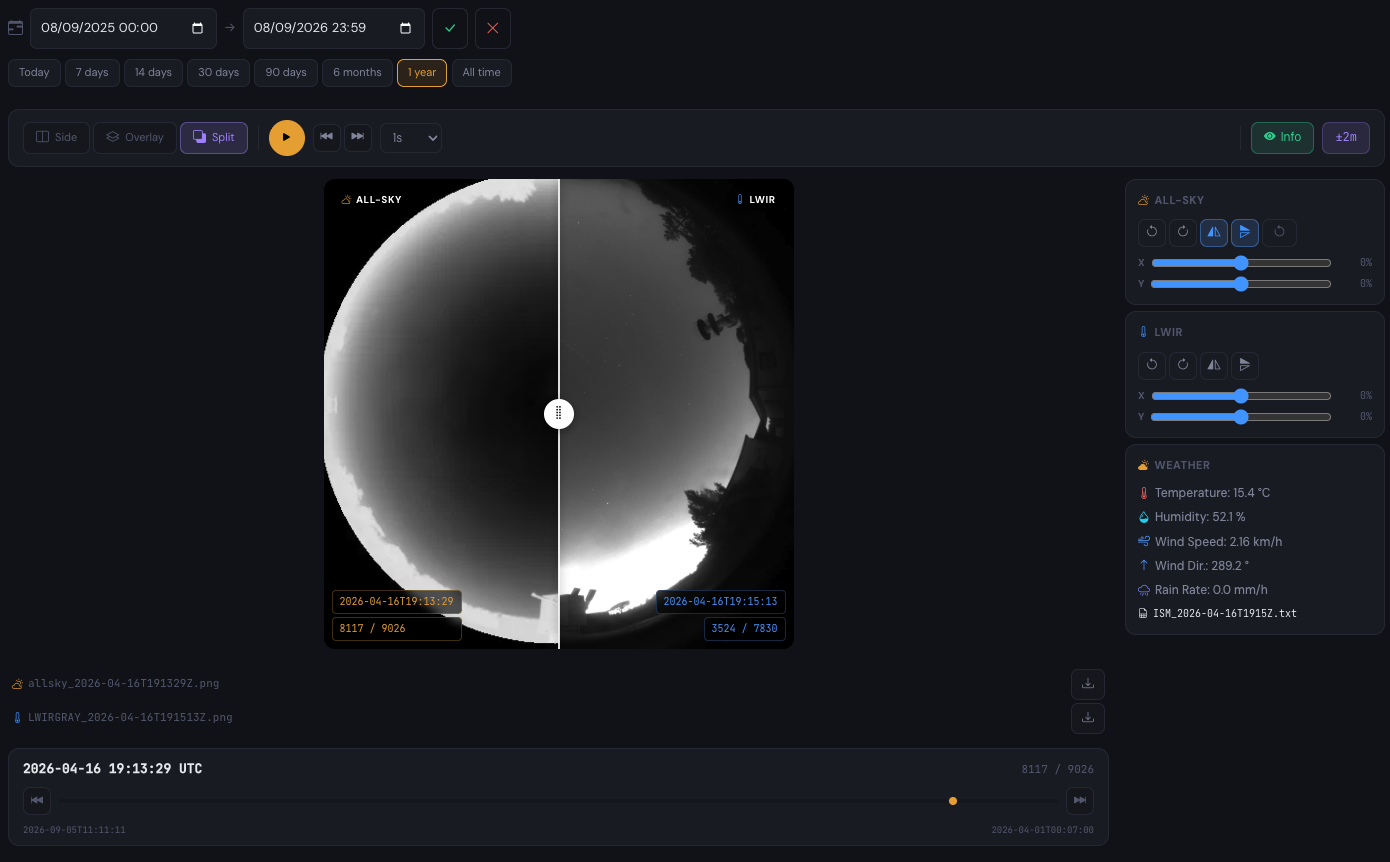Click the LWIRGRAY_2026-04-16T191513Z.png filename
This screenshot has height=862, width=1390.
[x=130, y=718]
